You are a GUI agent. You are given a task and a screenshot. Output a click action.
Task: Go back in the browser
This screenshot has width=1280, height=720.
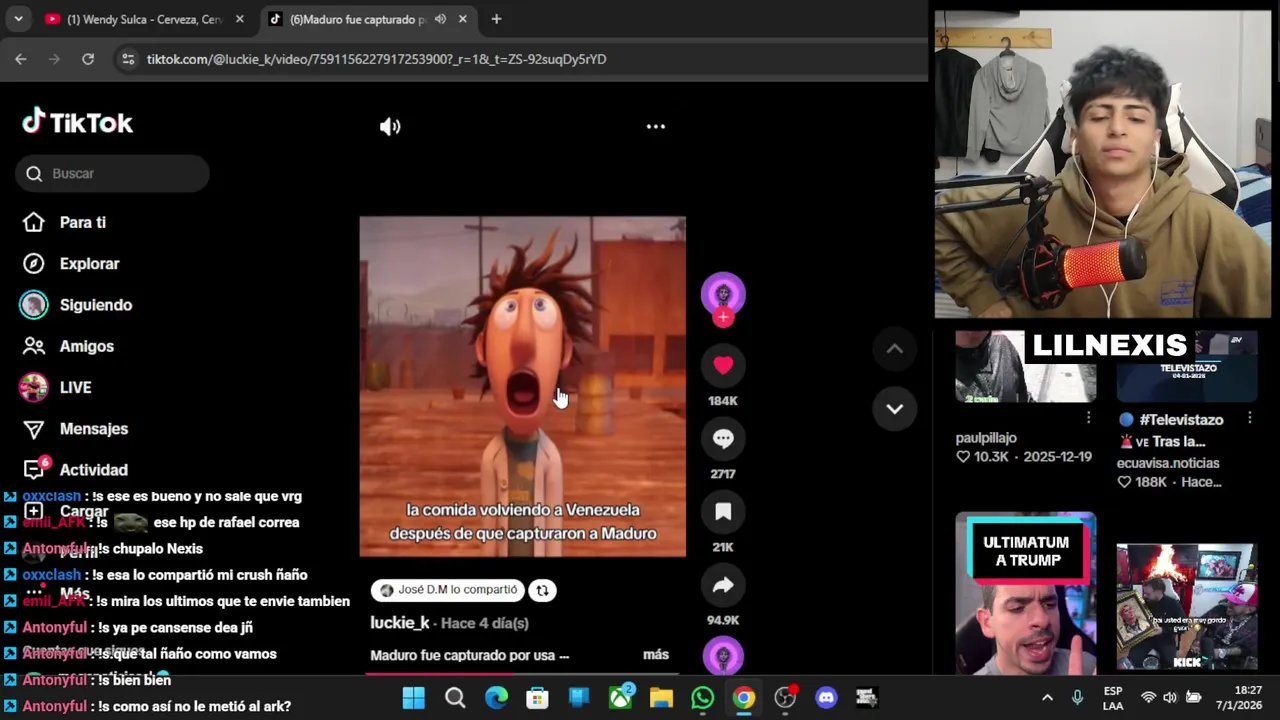(20, 59)
